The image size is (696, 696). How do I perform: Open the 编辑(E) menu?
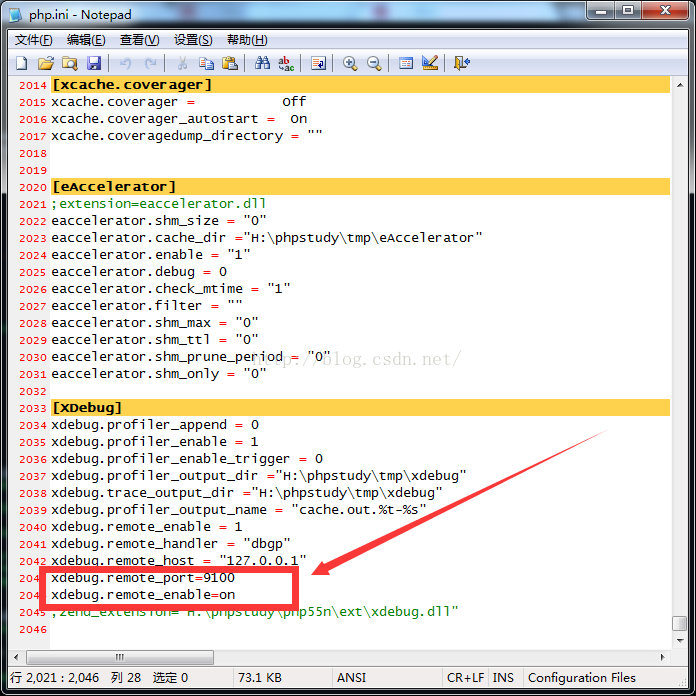coord(86,40)
